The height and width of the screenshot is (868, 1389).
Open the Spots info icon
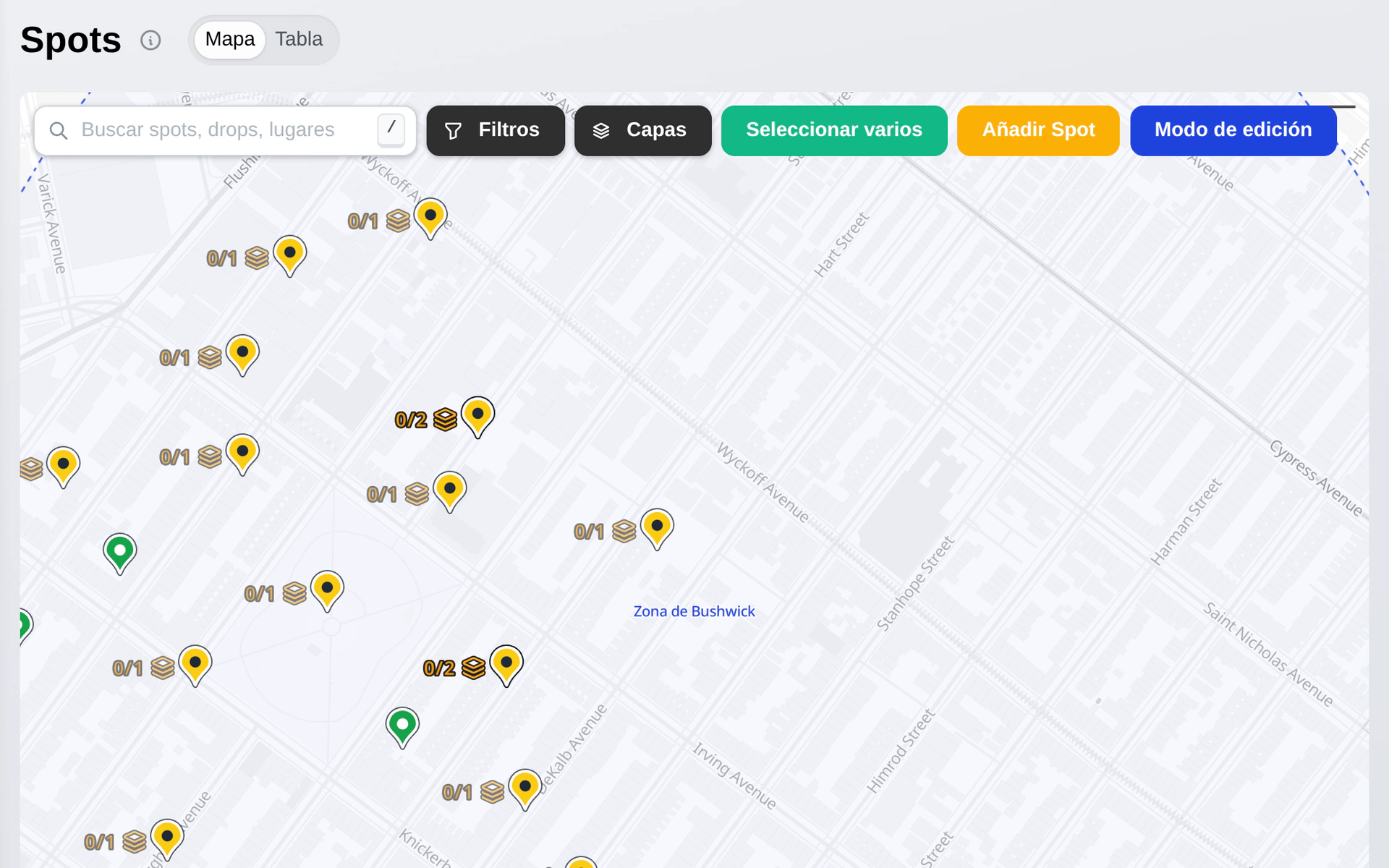click(x=150, y=40)
